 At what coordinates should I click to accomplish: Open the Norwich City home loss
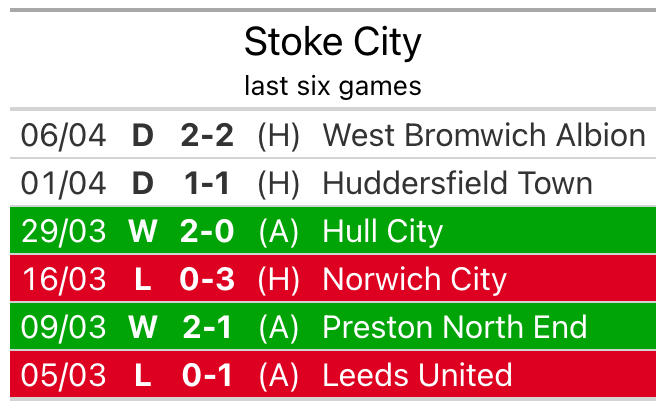click(x=333, y=279)
